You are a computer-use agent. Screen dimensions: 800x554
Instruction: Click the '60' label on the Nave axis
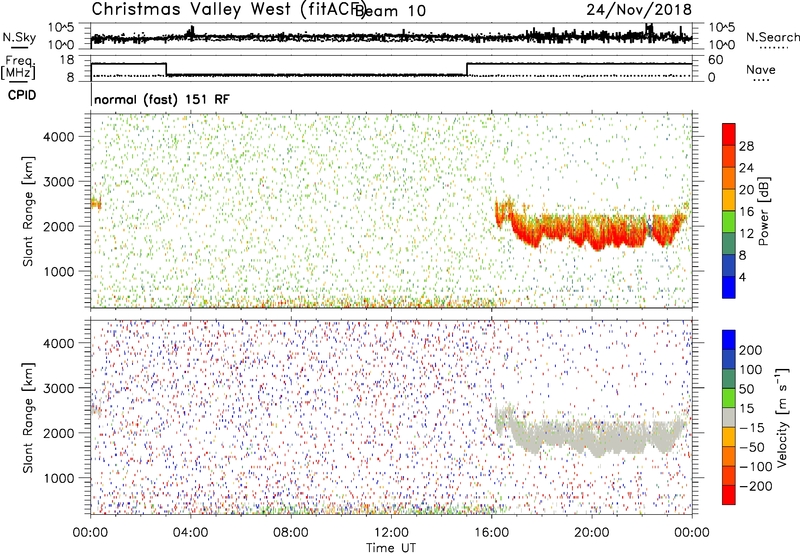[716, 60]
